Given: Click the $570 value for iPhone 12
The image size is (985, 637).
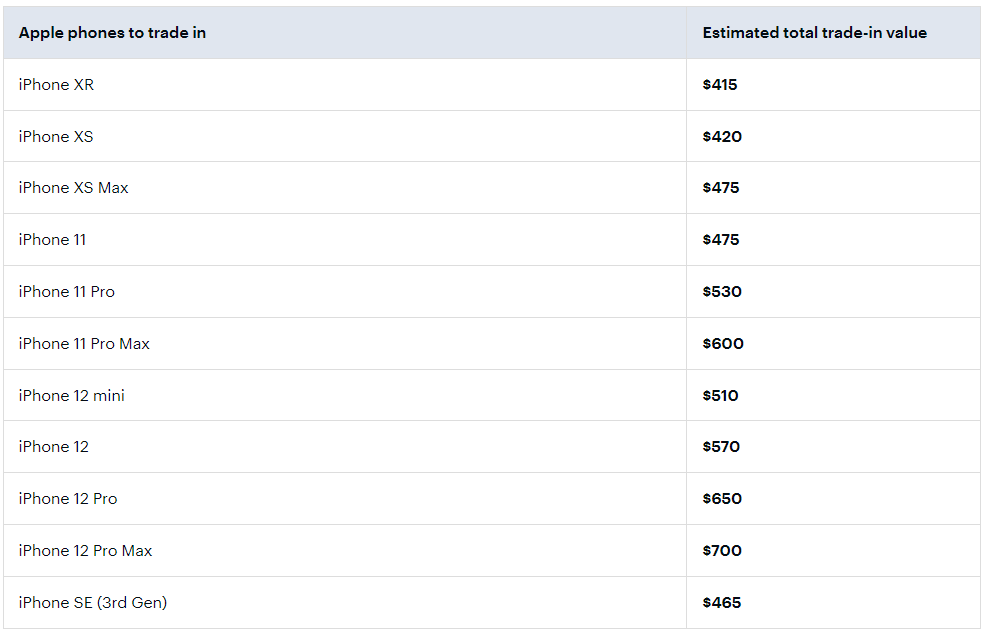Looking at the screenshot, I should (x=721, y=447).
